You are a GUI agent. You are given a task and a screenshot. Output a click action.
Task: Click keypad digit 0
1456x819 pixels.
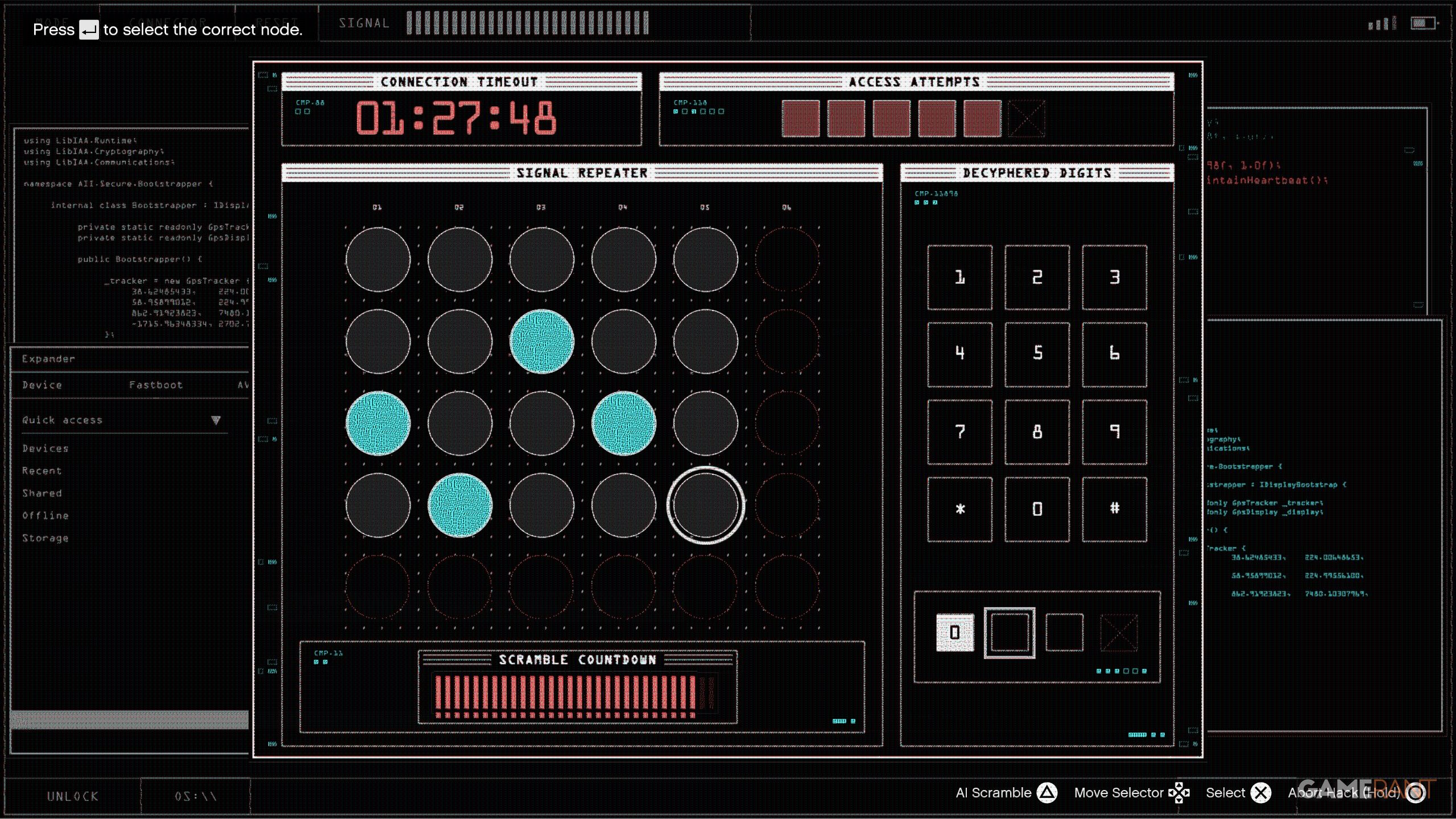tap(1037, 509)
